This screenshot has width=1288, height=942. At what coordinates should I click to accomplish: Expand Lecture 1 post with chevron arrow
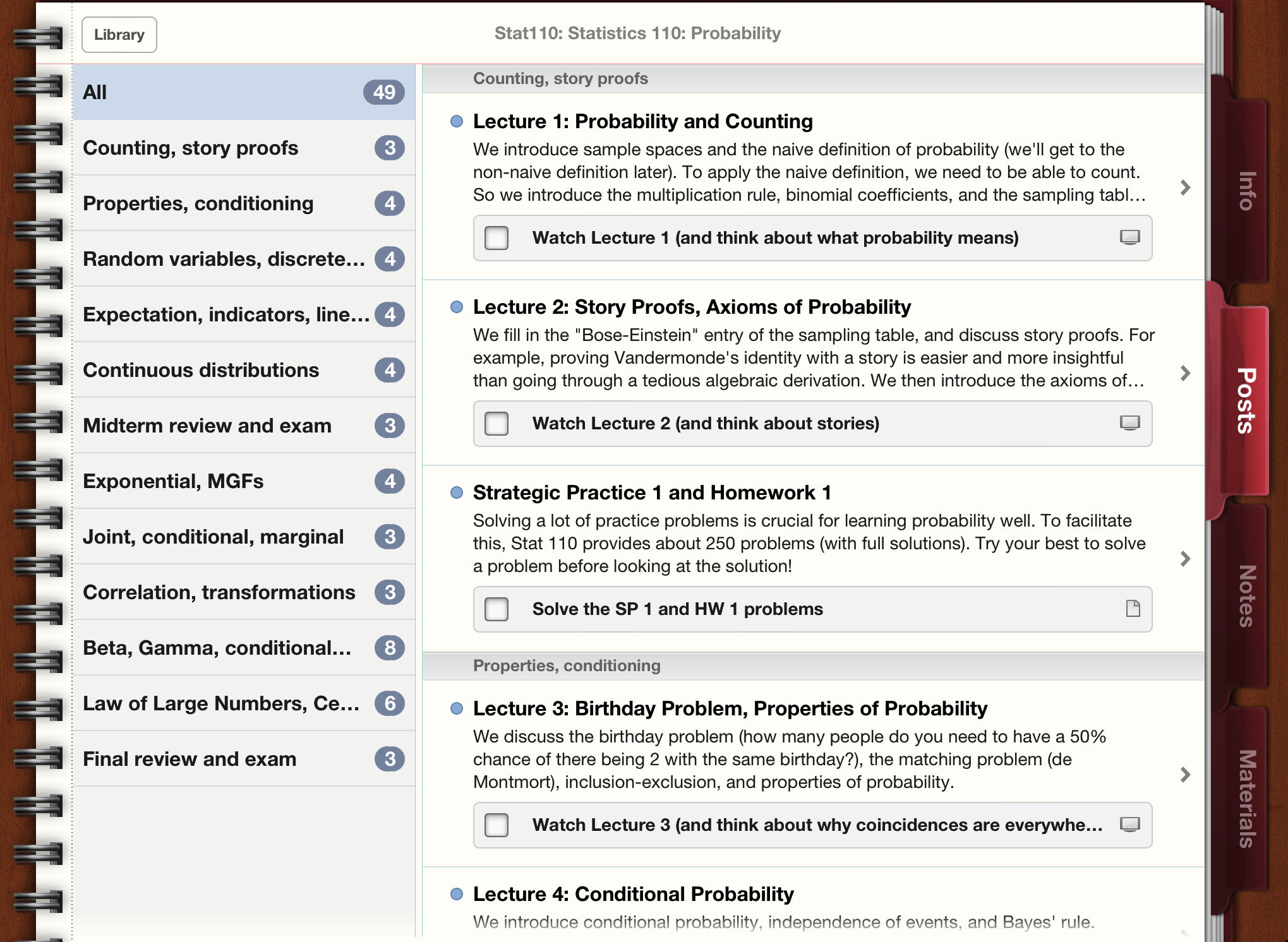[1185, 187]
